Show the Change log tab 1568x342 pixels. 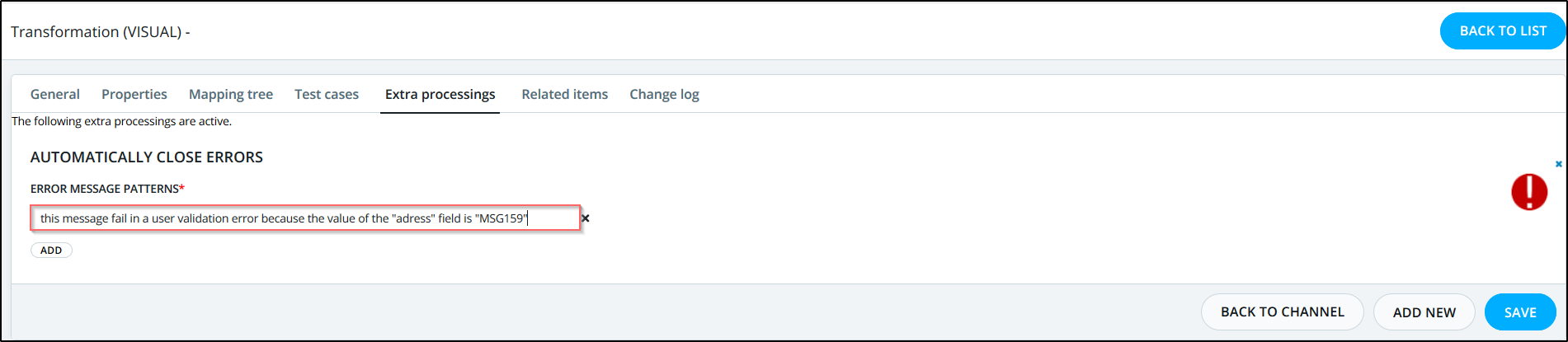point(664,95)
